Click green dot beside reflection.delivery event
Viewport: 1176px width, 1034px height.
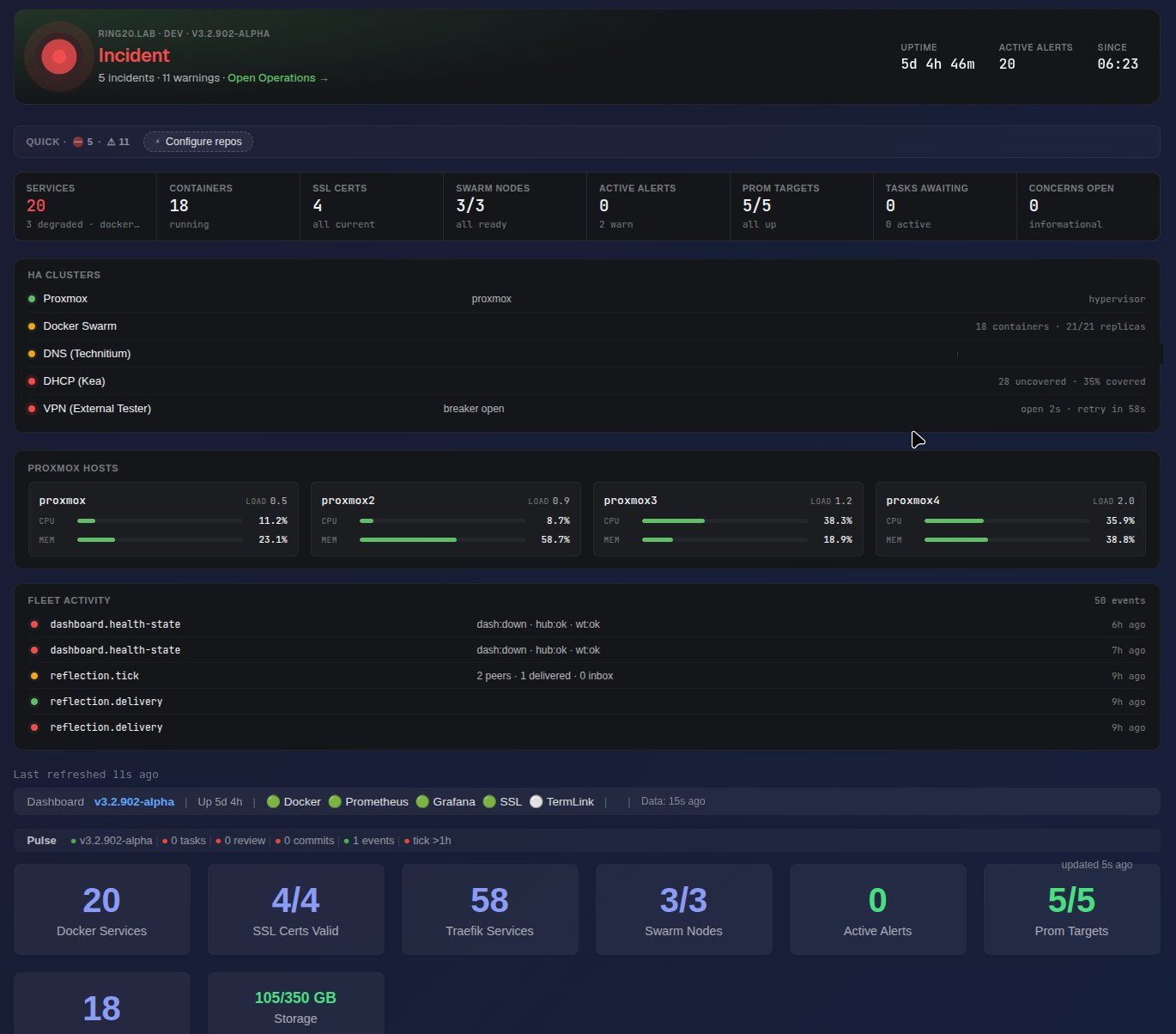[x=34, y=702]
